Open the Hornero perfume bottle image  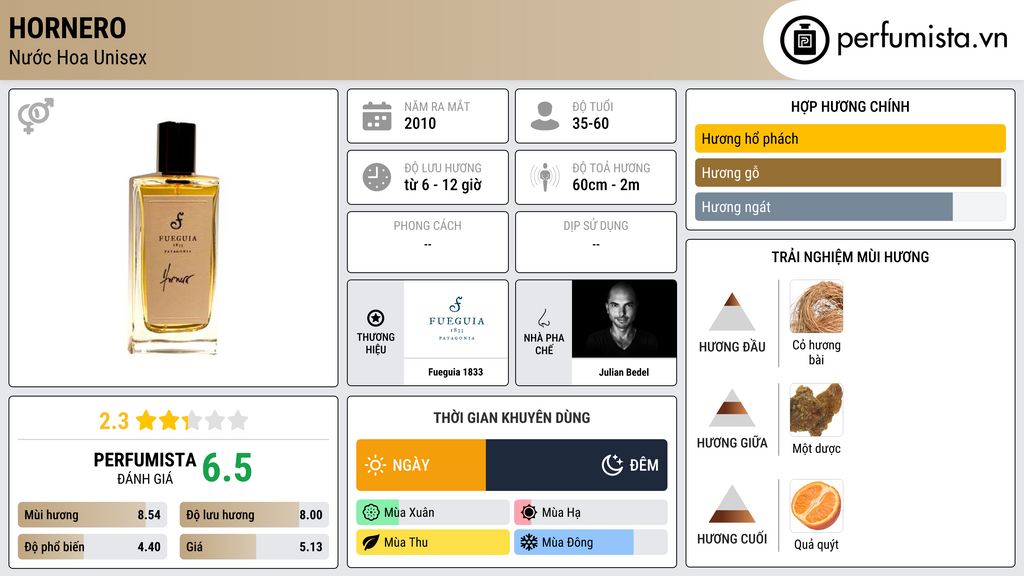click(x=174, y=238)
